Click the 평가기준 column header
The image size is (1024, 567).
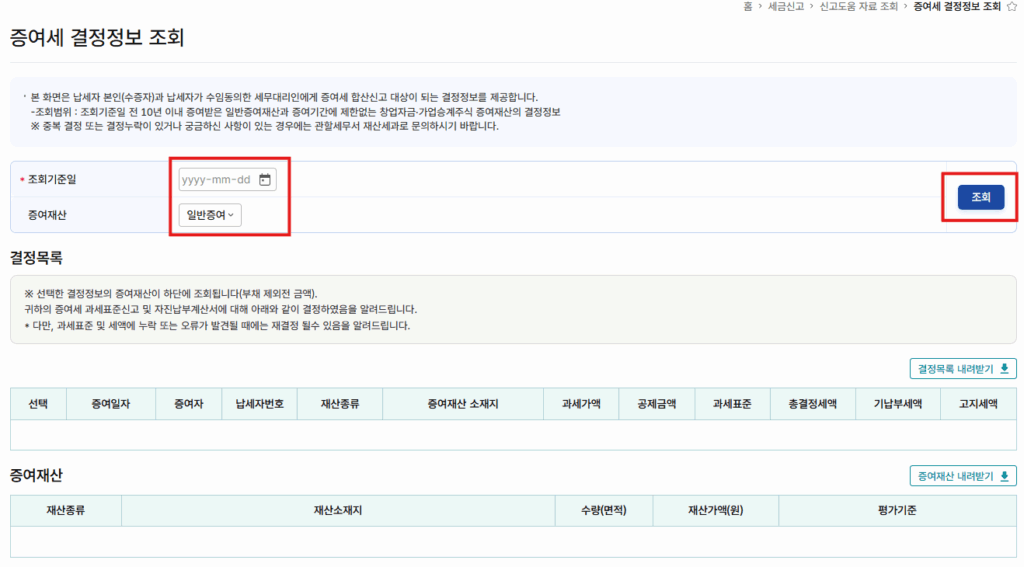coord(896,511)
